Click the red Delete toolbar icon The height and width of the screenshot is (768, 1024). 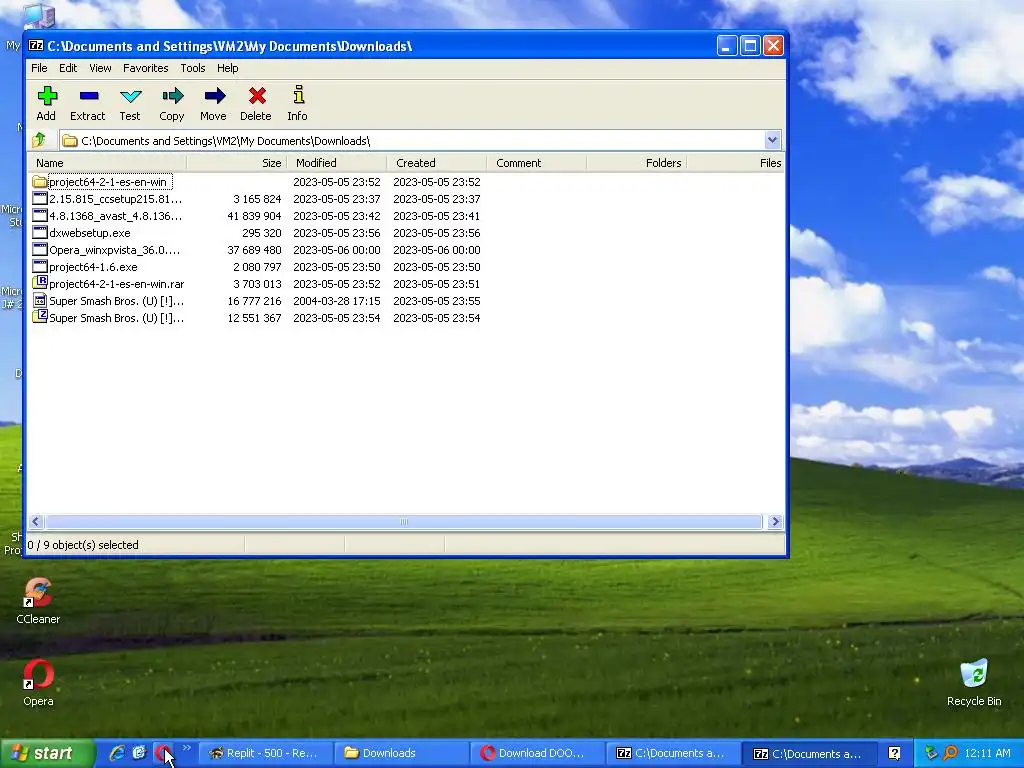pyautogui.click(x=257, y=96)
